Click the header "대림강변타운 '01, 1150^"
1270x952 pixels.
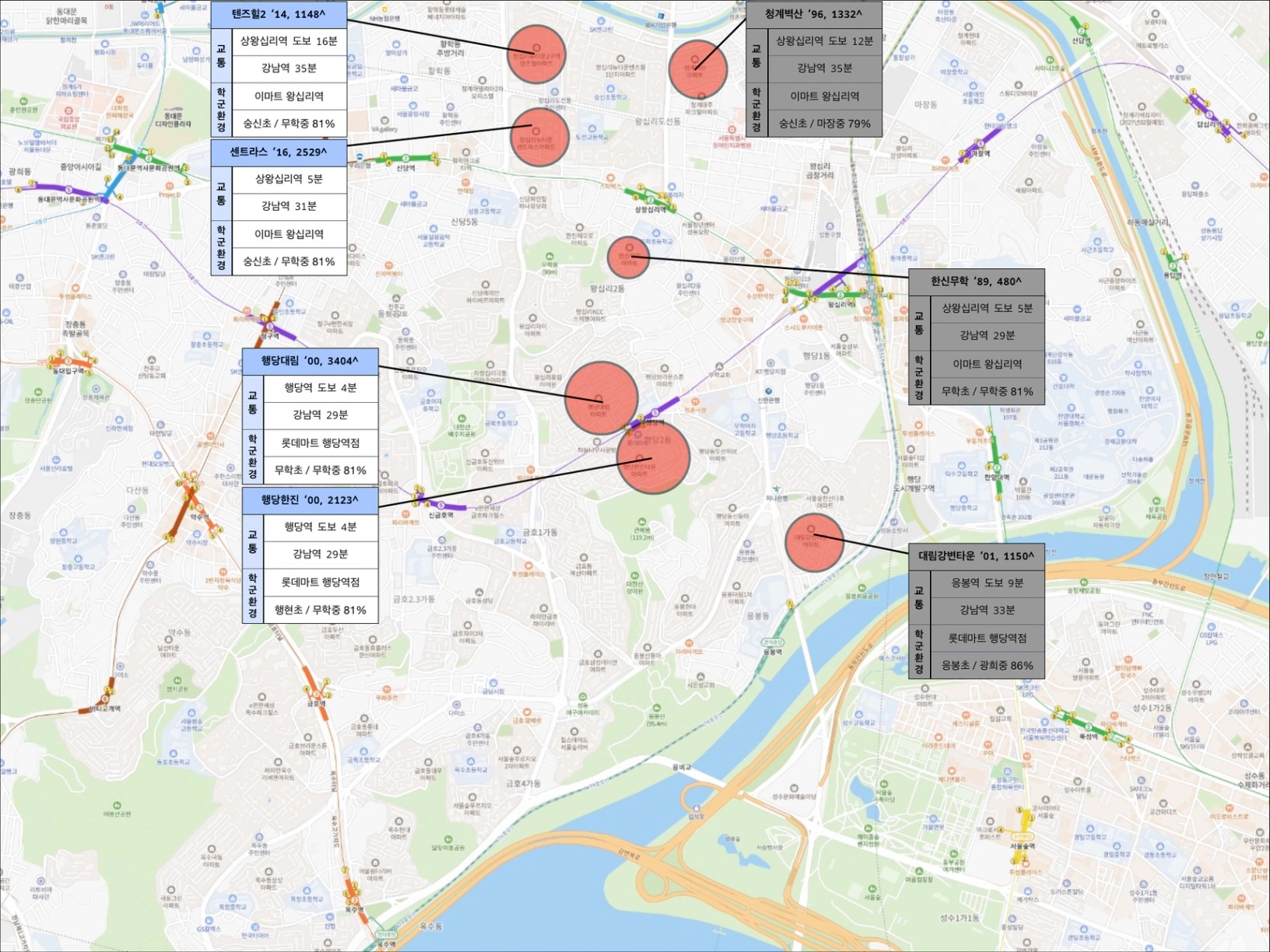click(977, 556)
